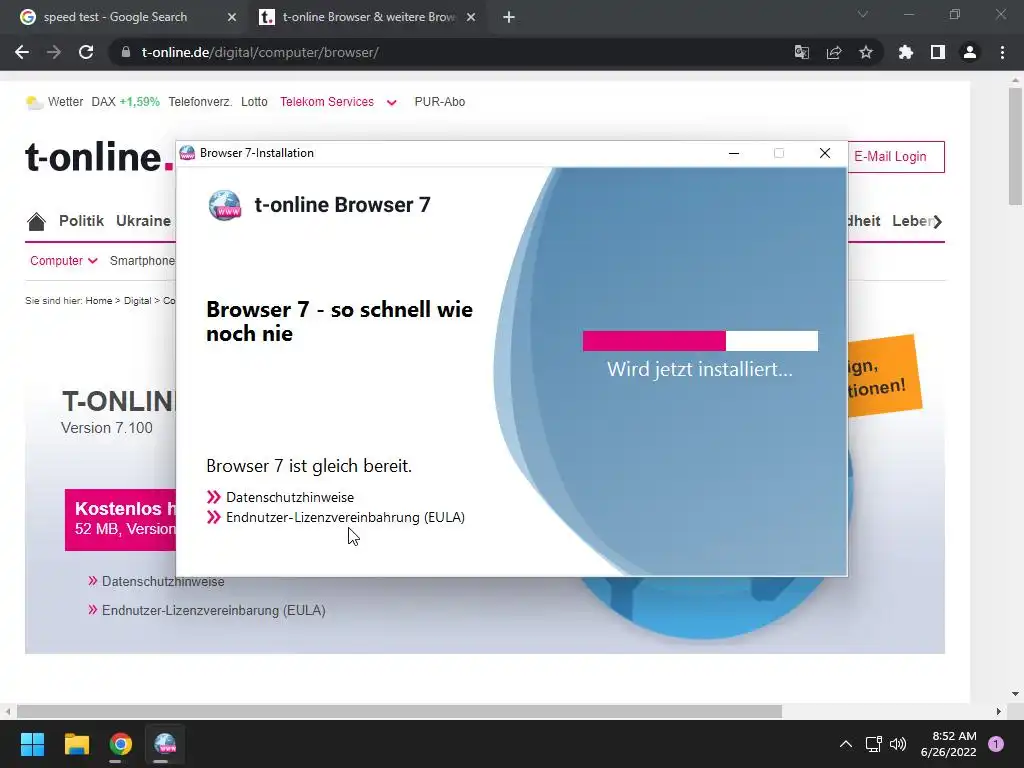Open a new Chrome tab
The image size is (1024, 768).
click(x=509, y=17)
